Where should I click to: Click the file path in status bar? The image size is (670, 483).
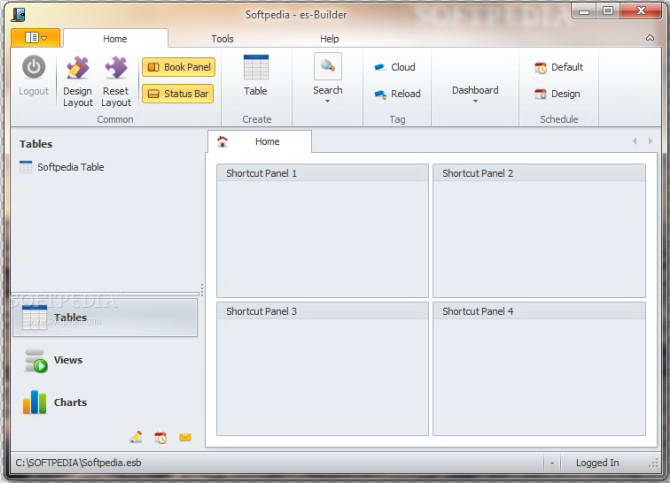point(79,462)
